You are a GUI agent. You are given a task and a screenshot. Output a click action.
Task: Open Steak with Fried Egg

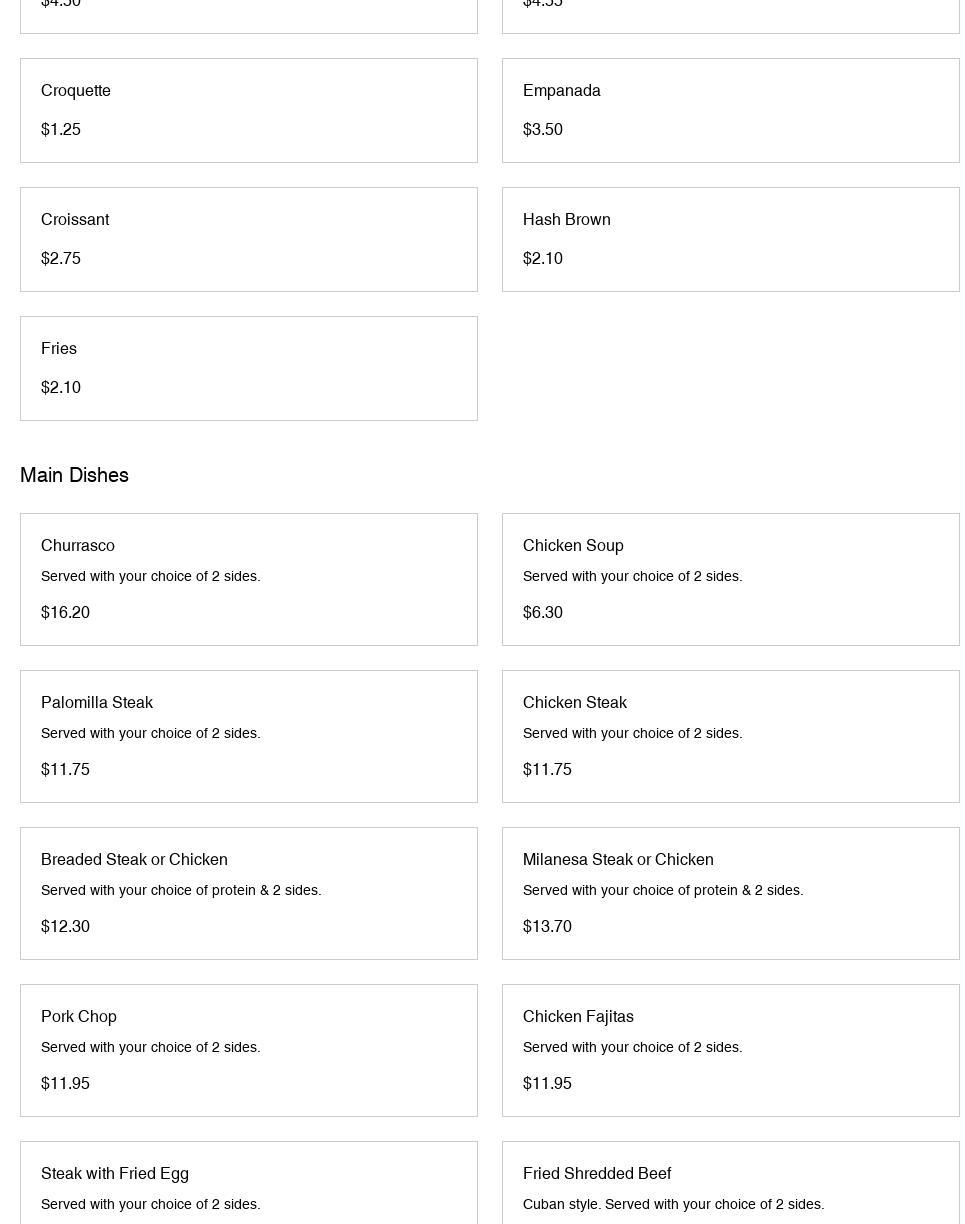point(248,1185)
